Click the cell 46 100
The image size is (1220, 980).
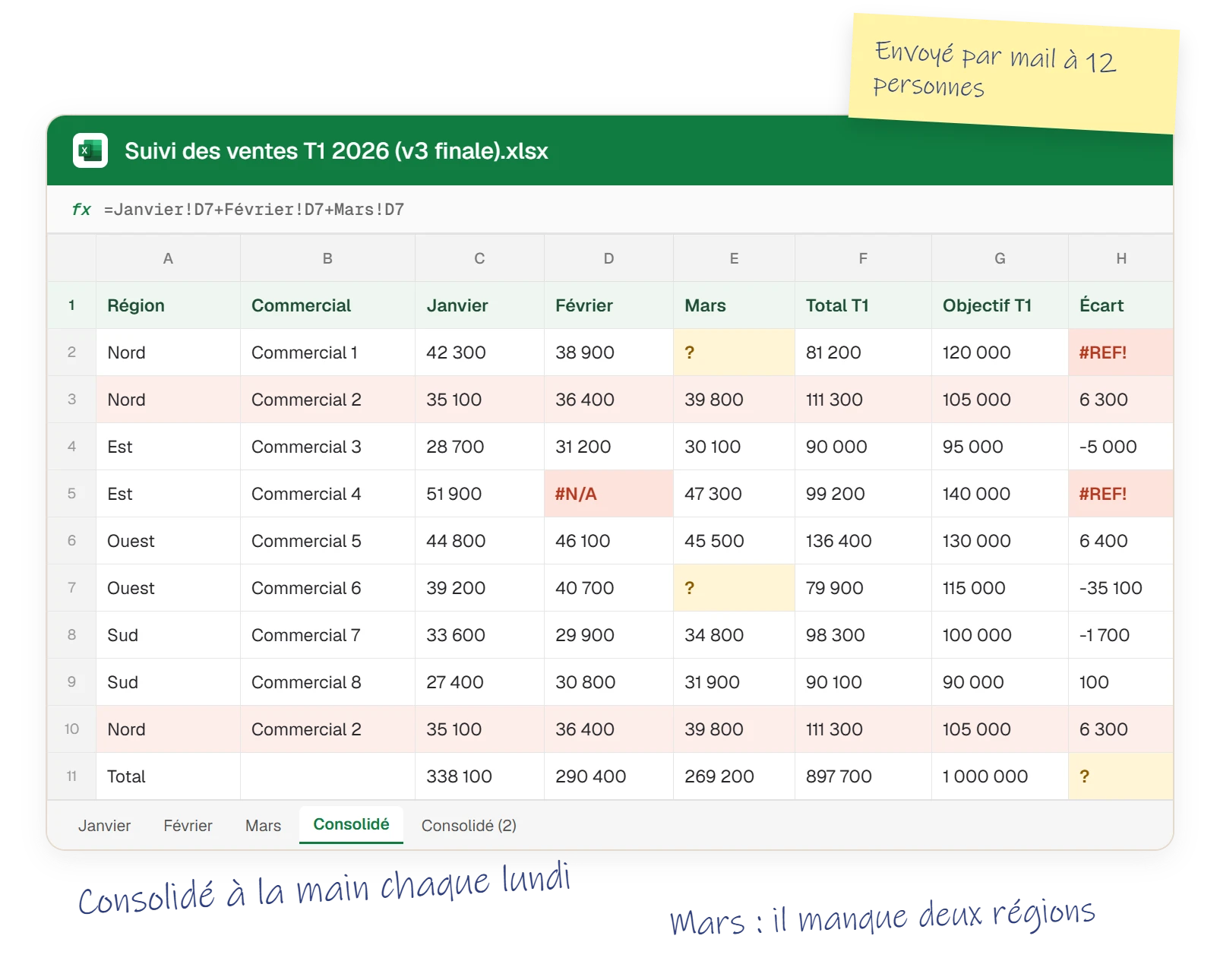pyautogui.click(x=608, y=541)
